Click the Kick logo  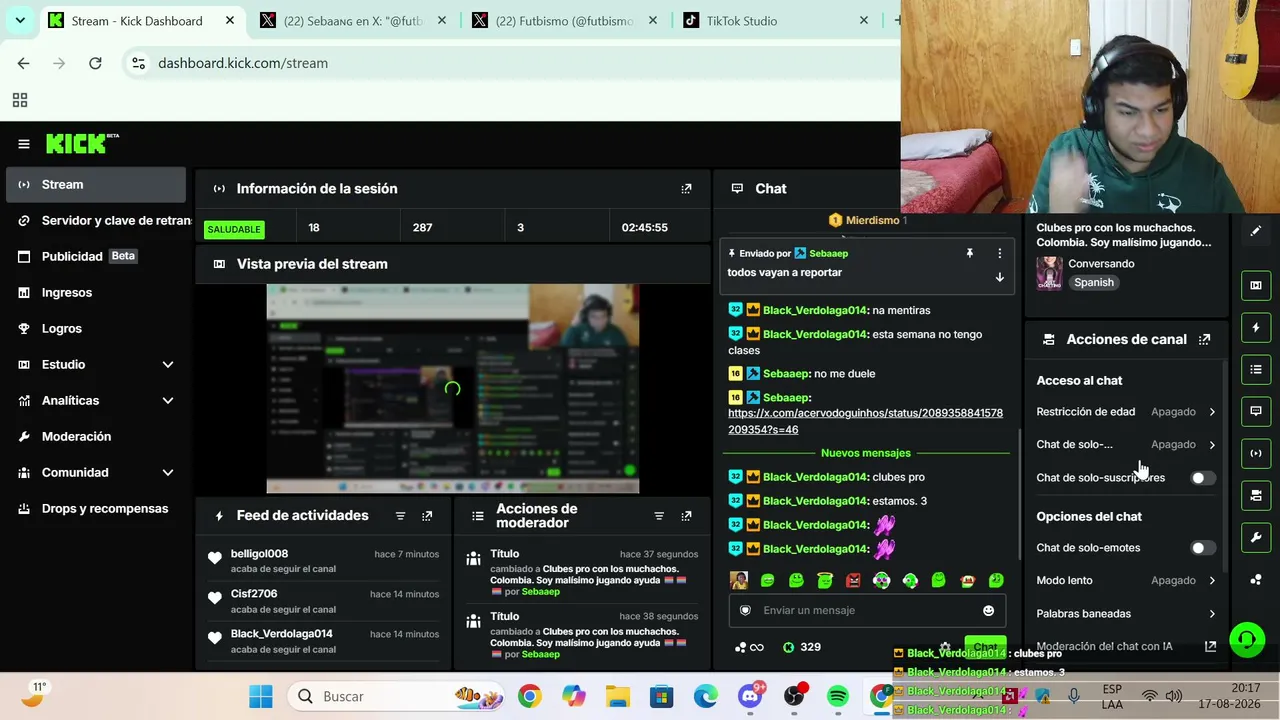click(82, 143)
